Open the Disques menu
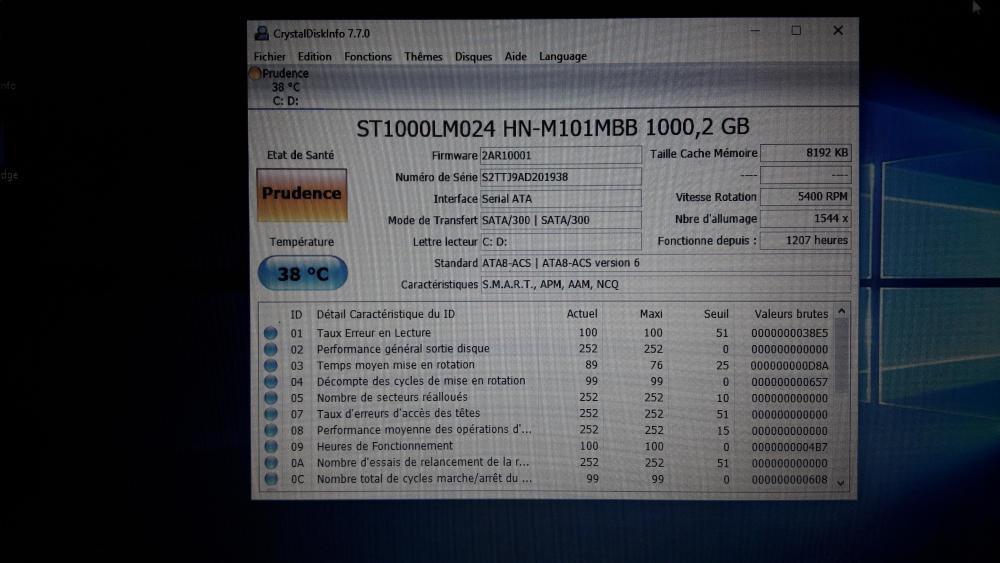 coord(473,57)
